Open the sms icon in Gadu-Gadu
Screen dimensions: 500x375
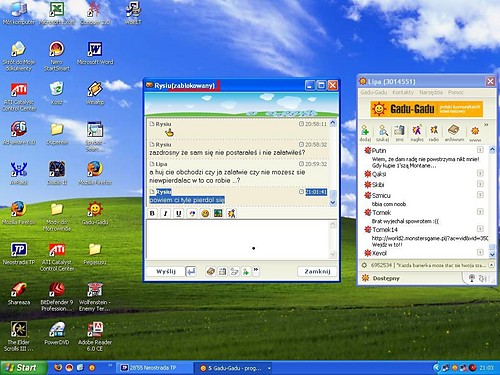click(x=399, y=133)
